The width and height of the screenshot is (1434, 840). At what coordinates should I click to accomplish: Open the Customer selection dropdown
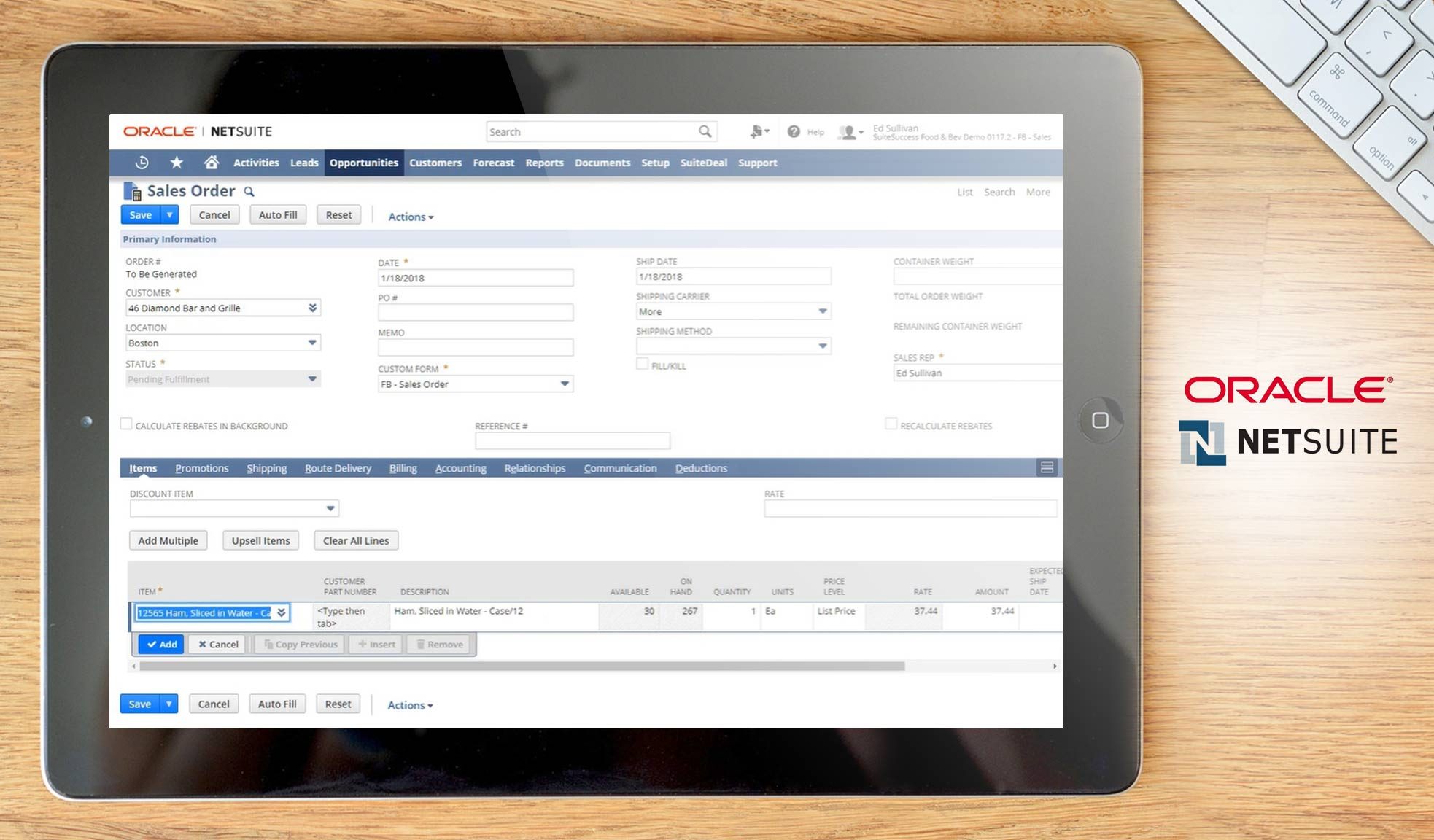coord(312,307)
